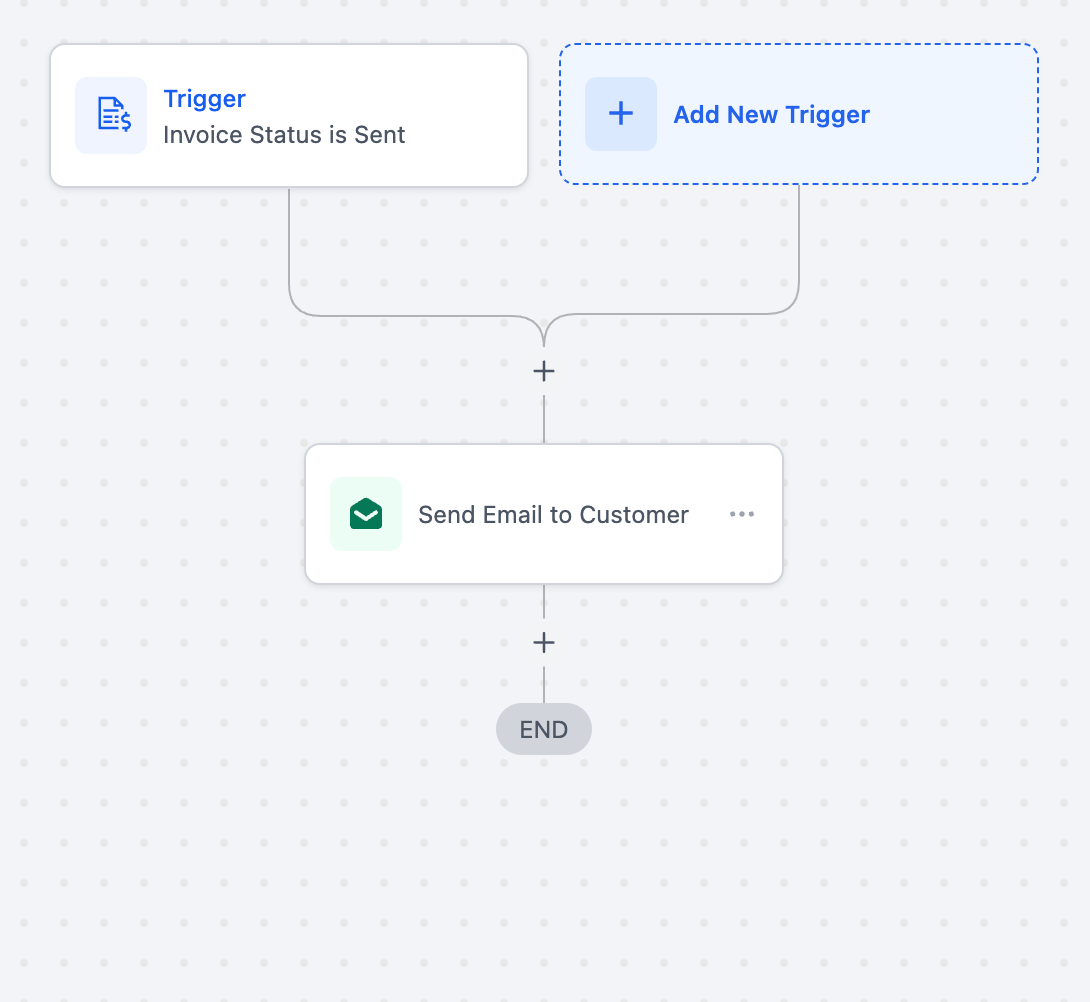The image size is (1090, 1002).
Task: Open the "Send Email to Customer" action label
Action: click(553, 515)
